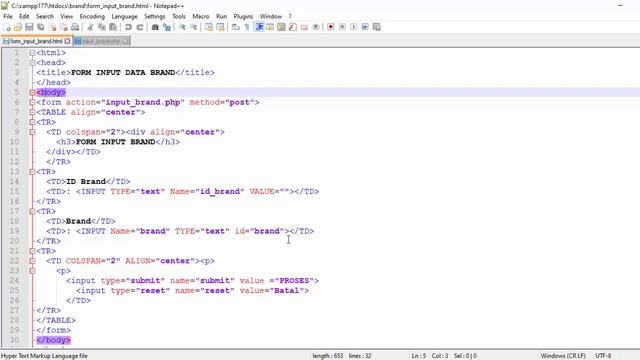
Task: Toggle Show All Characters pilcrow icon
Action: [x=247, y=27]
